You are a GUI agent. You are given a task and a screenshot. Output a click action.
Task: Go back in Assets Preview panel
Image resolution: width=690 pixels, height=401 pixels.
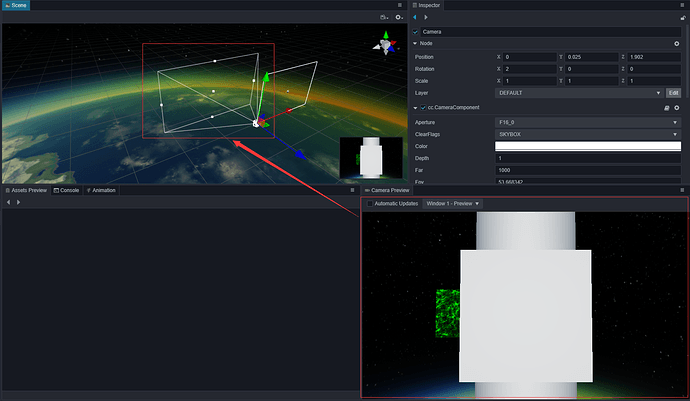(8, 202)
